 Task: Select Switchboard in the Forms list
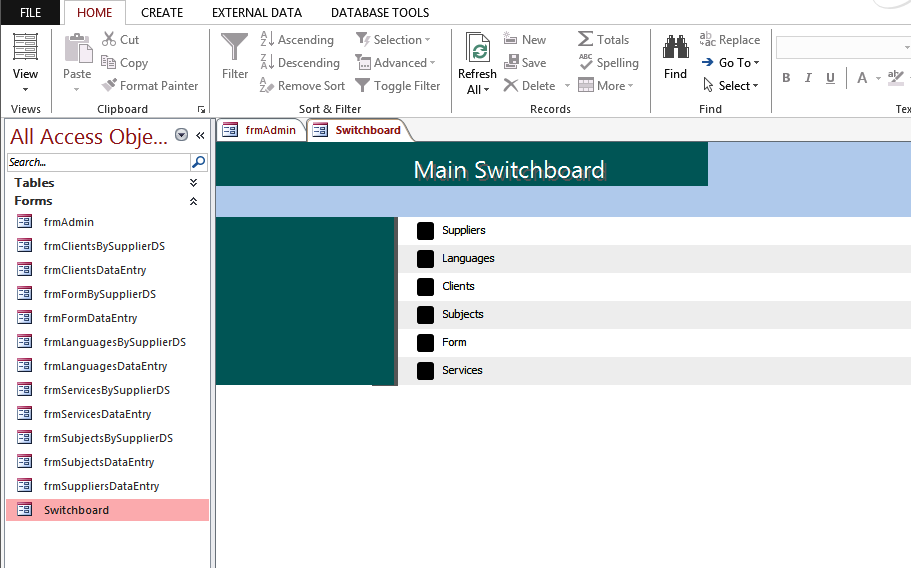point(107,510)
